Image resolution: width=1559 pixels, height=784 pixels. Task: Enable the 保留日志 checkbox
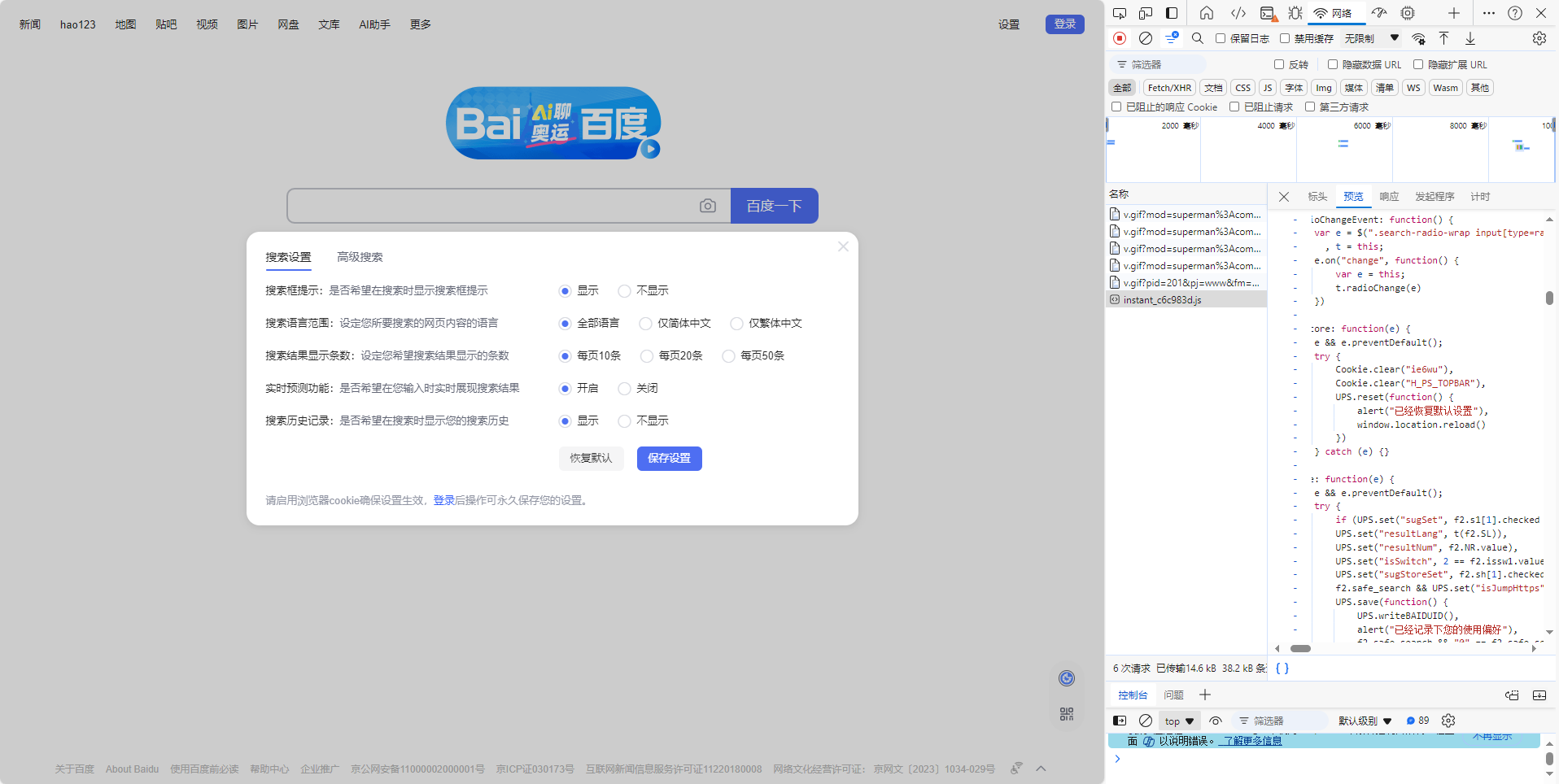pos(1221,38)
